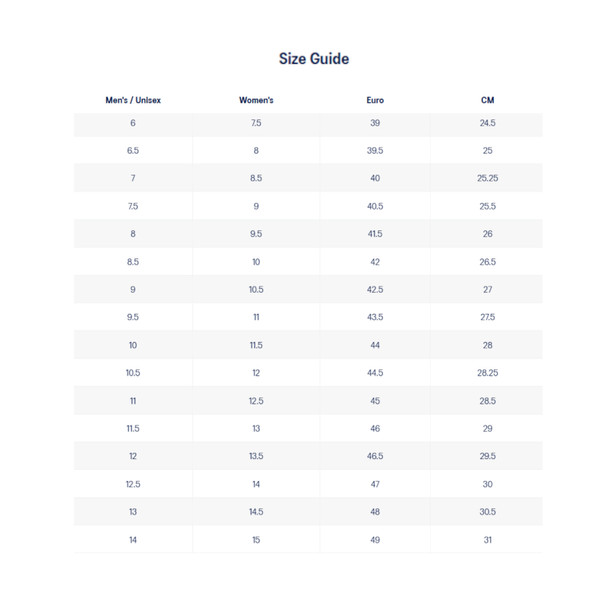Select Women's size 10.5 cell
Image resolution: width=608 pixels, height=608 pixels.
click(x=256, y=289)
